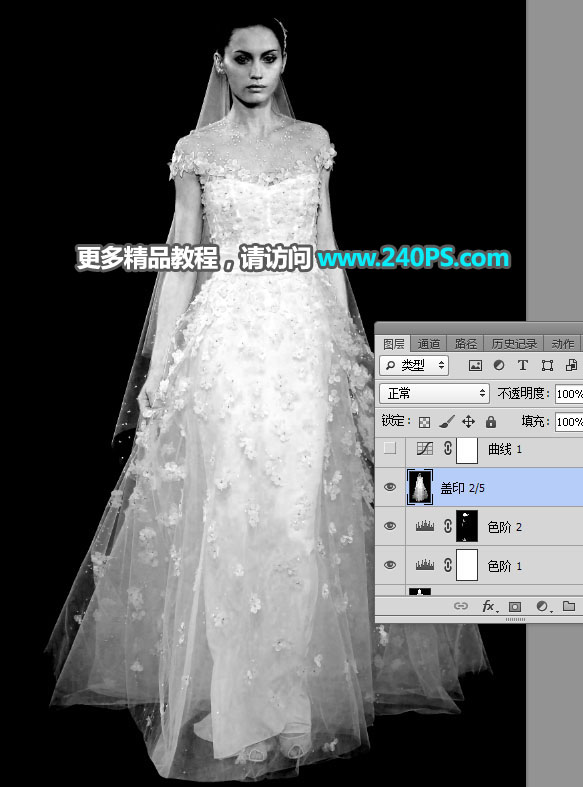This screenshot has width=583, height=787.
Task: Filter layers by shape layer icon
Action: click(547, 365)
